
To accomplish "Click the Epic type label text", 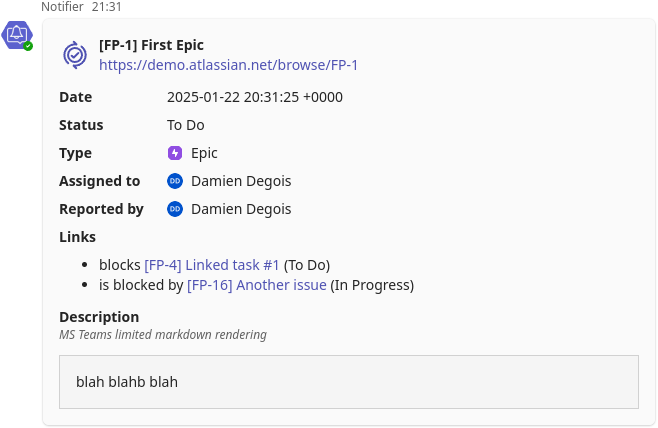I will 204,154.
